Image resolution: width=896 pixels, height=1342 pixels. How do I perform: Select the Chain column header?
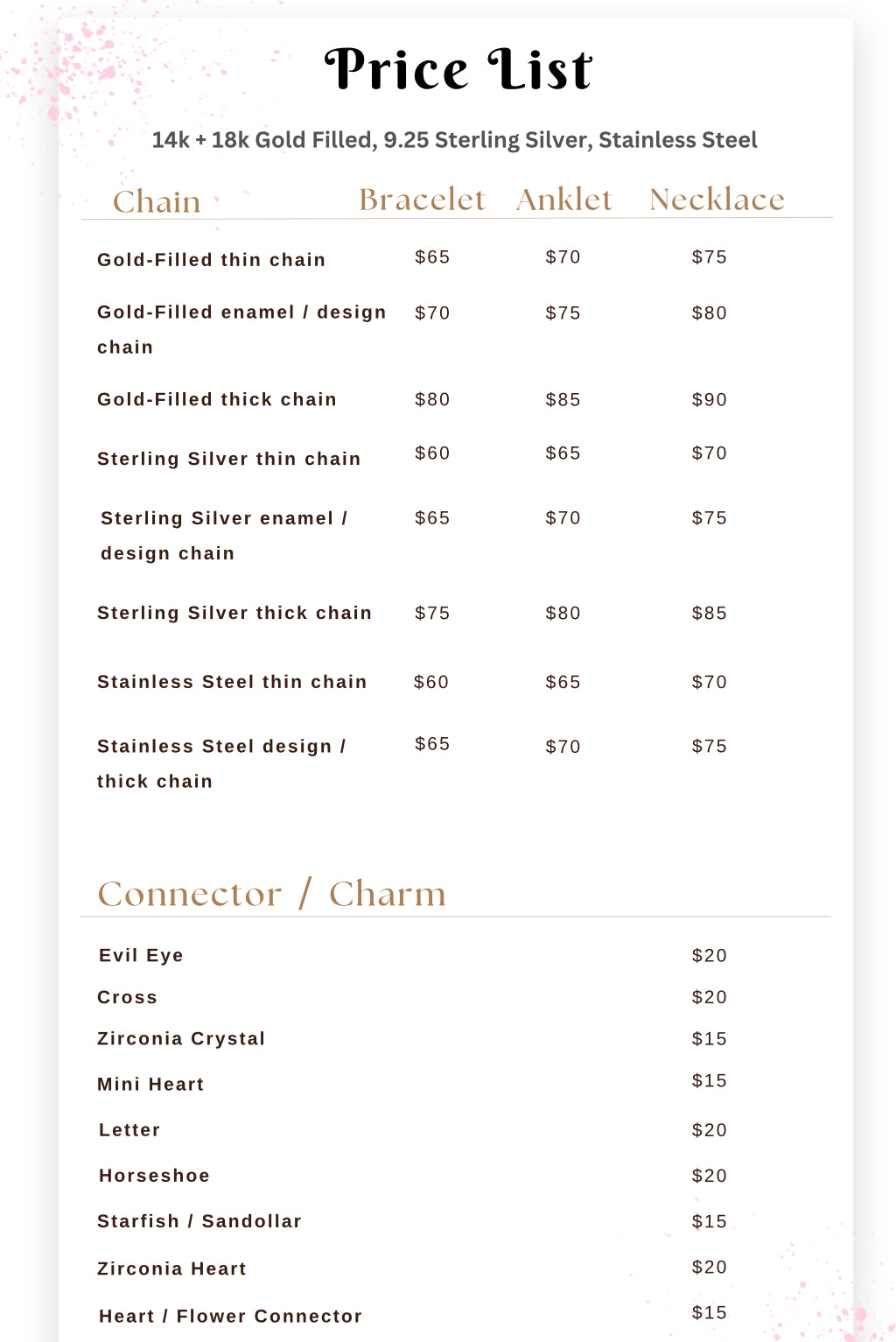coord(157,202)
